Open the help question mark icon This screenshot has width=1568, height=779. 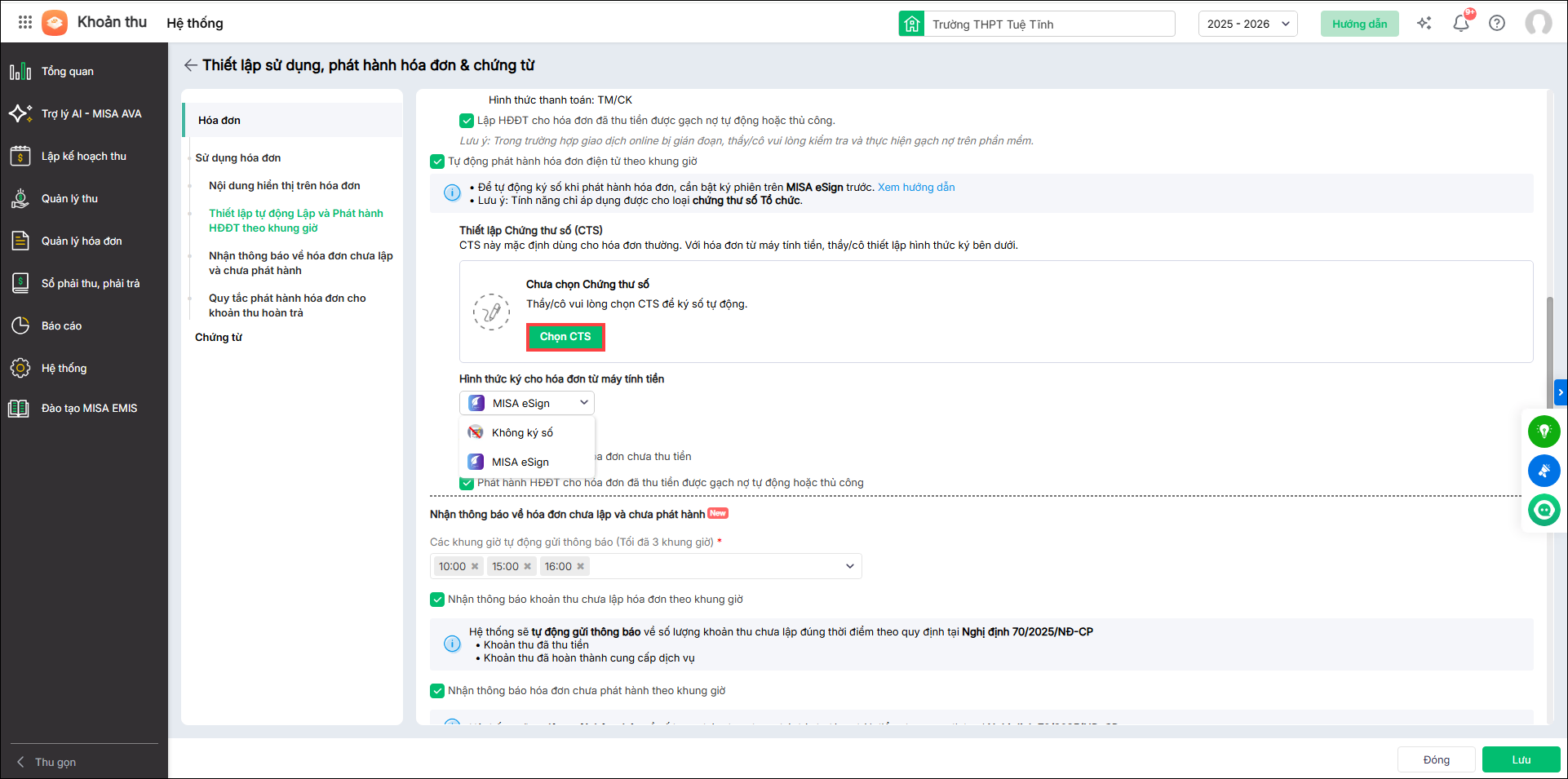tap(1496, 23)
